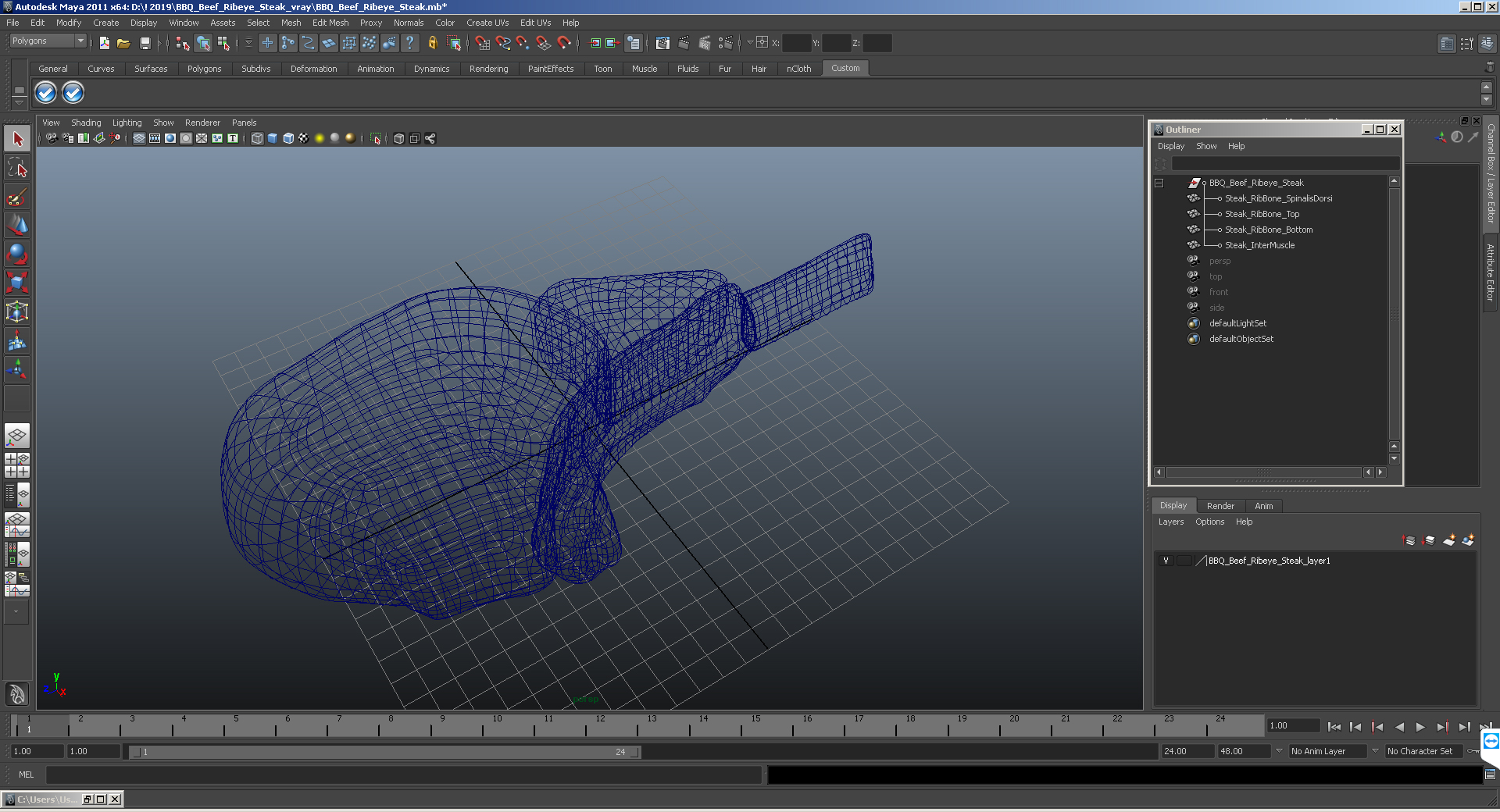Toggle X-ray display icon in viewport
This screenshot has height=812, width=1500.
tap(399, 138)
